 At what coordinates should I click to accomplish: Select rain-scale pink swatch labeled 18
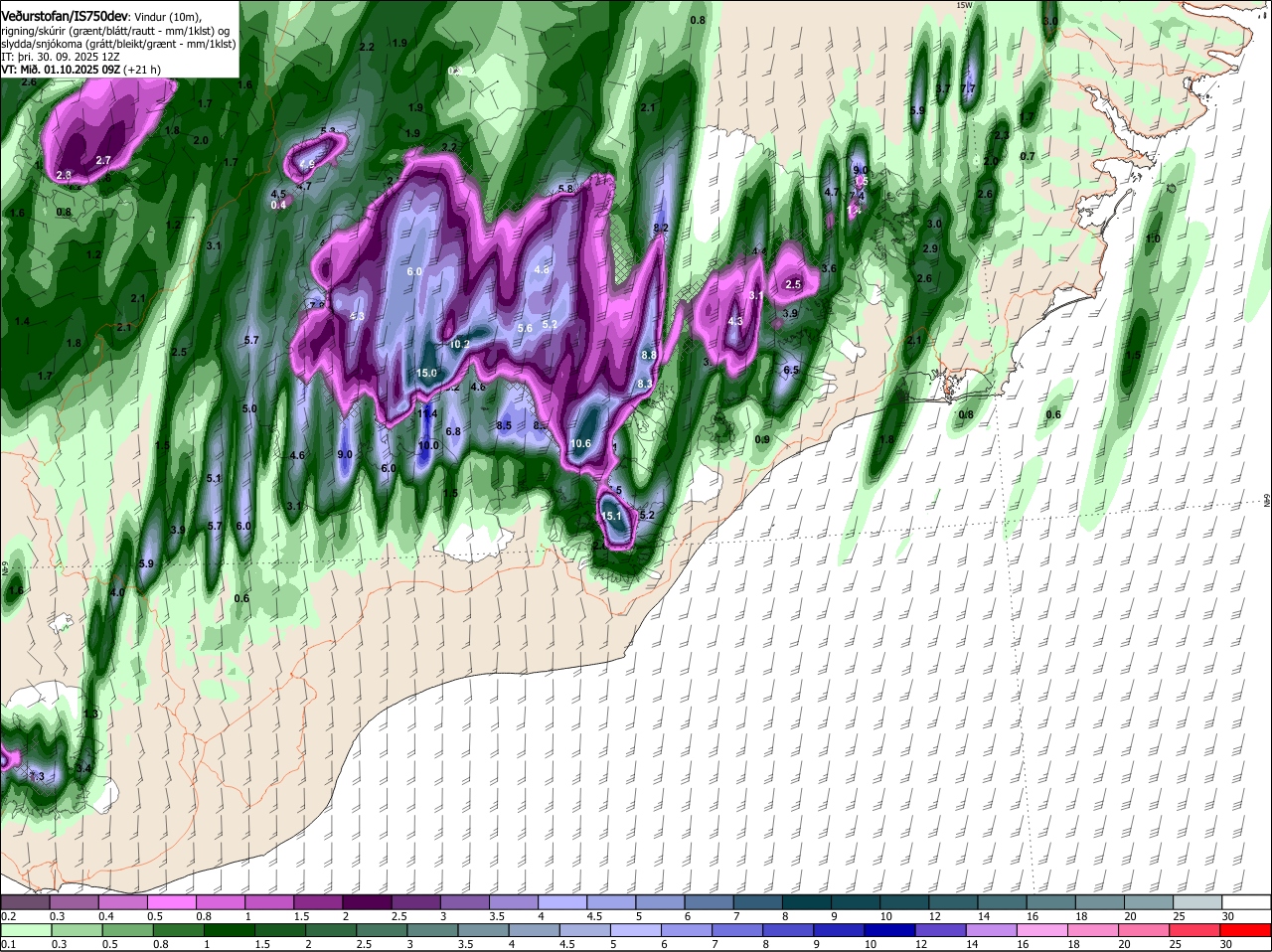pyautogui.click(x=1094, y=930)
